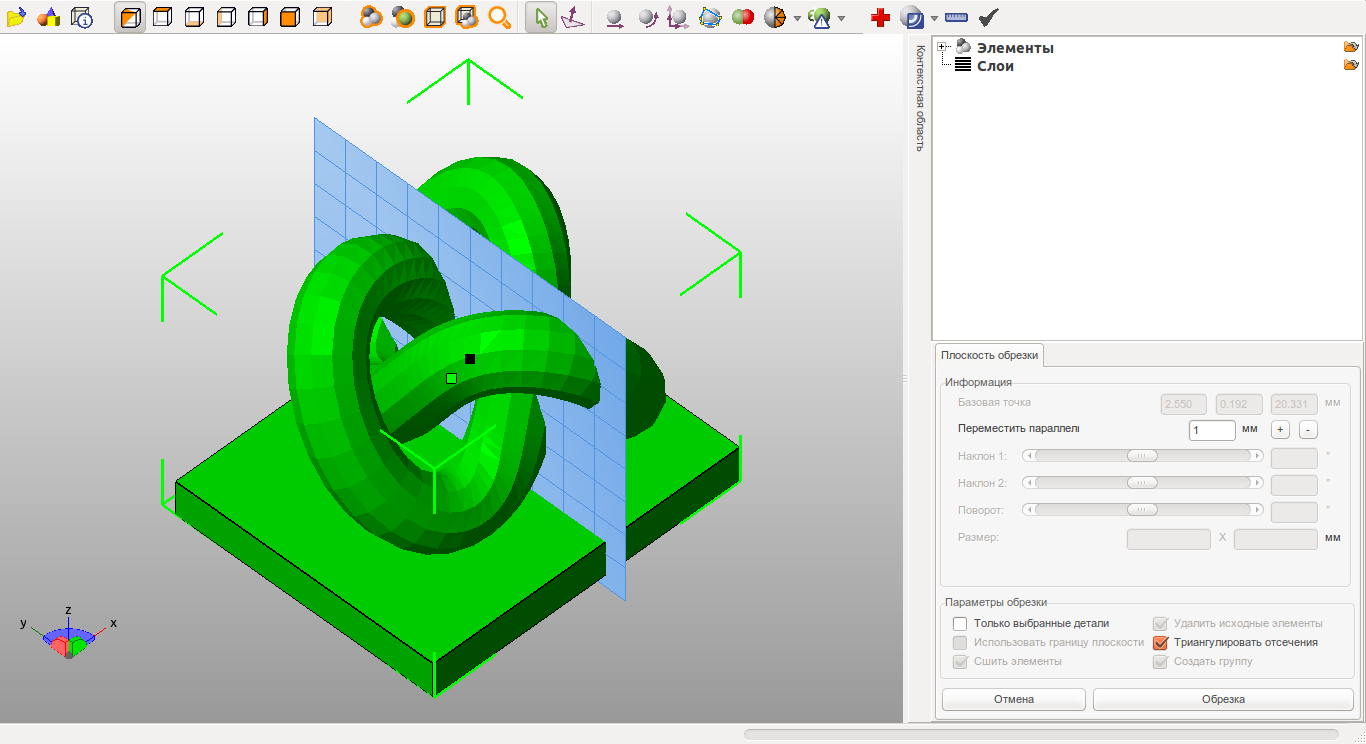The image size is (1366, 744).
Task: Click the folder icon in the Элементы row
Action: click(x=1351, y=47)
